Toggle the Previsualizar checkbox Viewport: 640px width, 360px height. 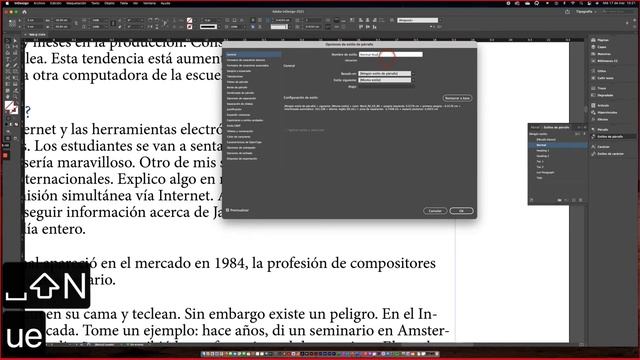228,210
